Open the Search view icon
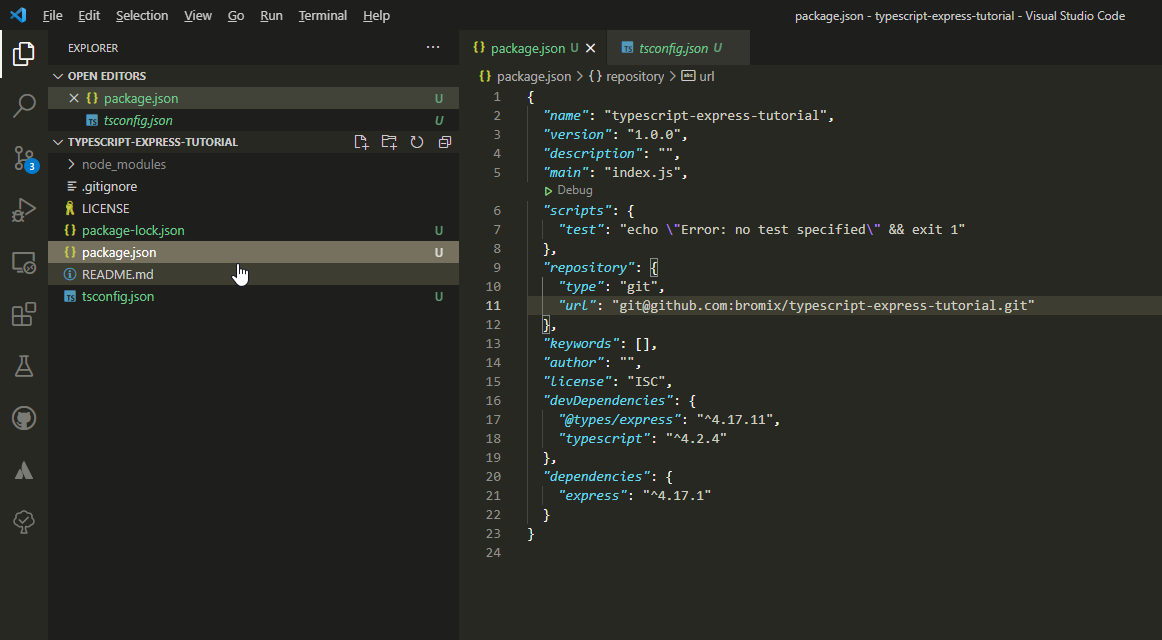This screenshot has width=1162, height=640. [24, 105]
